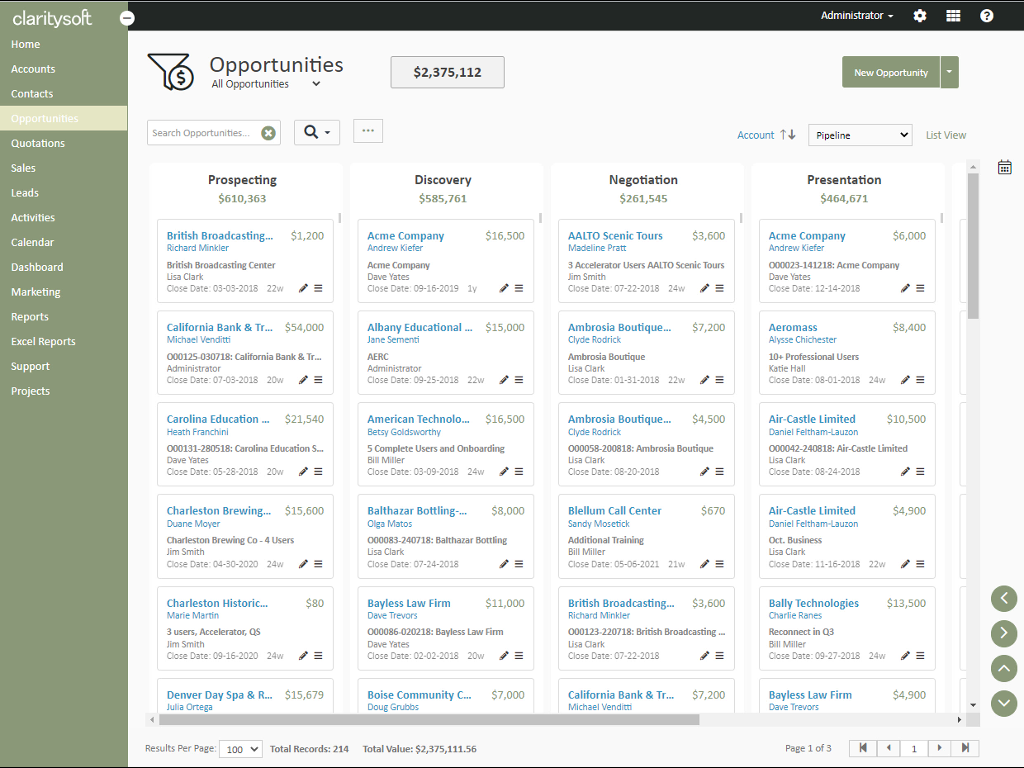Open contact Richard Minkler in Prospecting
Viewport: 1024px width, 768px height.
(x=197, y=248)
